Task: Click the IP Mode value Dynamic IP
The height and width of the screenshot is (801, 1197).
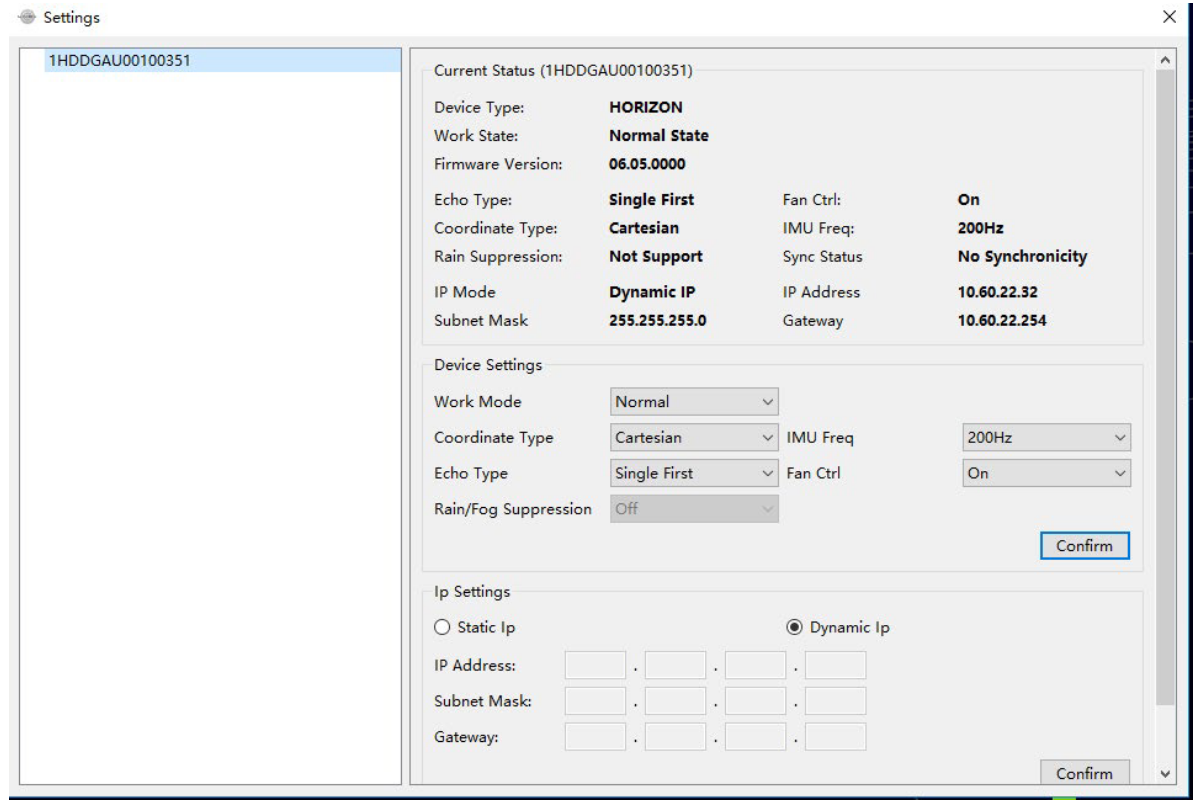Action: point(652,292)
